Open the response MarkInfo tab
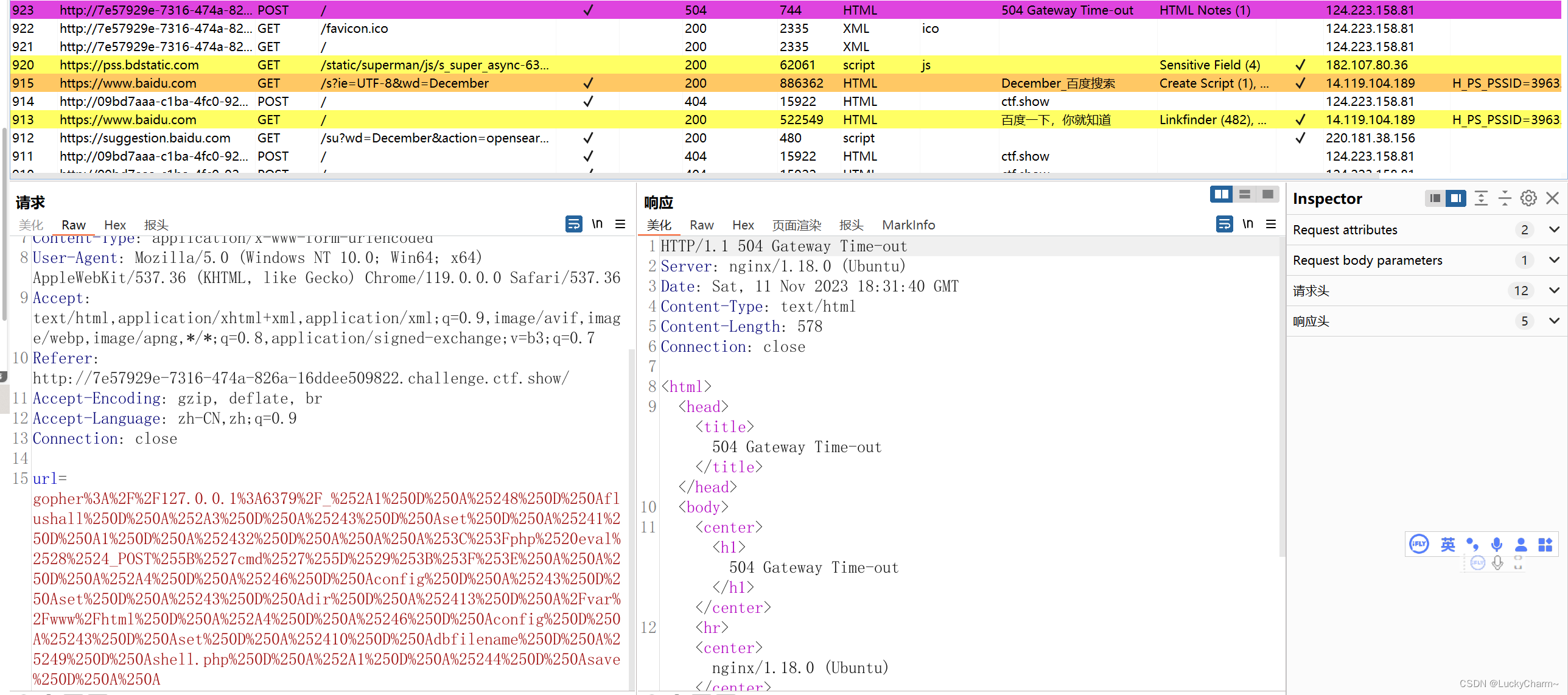 click(x=909, y=225)
